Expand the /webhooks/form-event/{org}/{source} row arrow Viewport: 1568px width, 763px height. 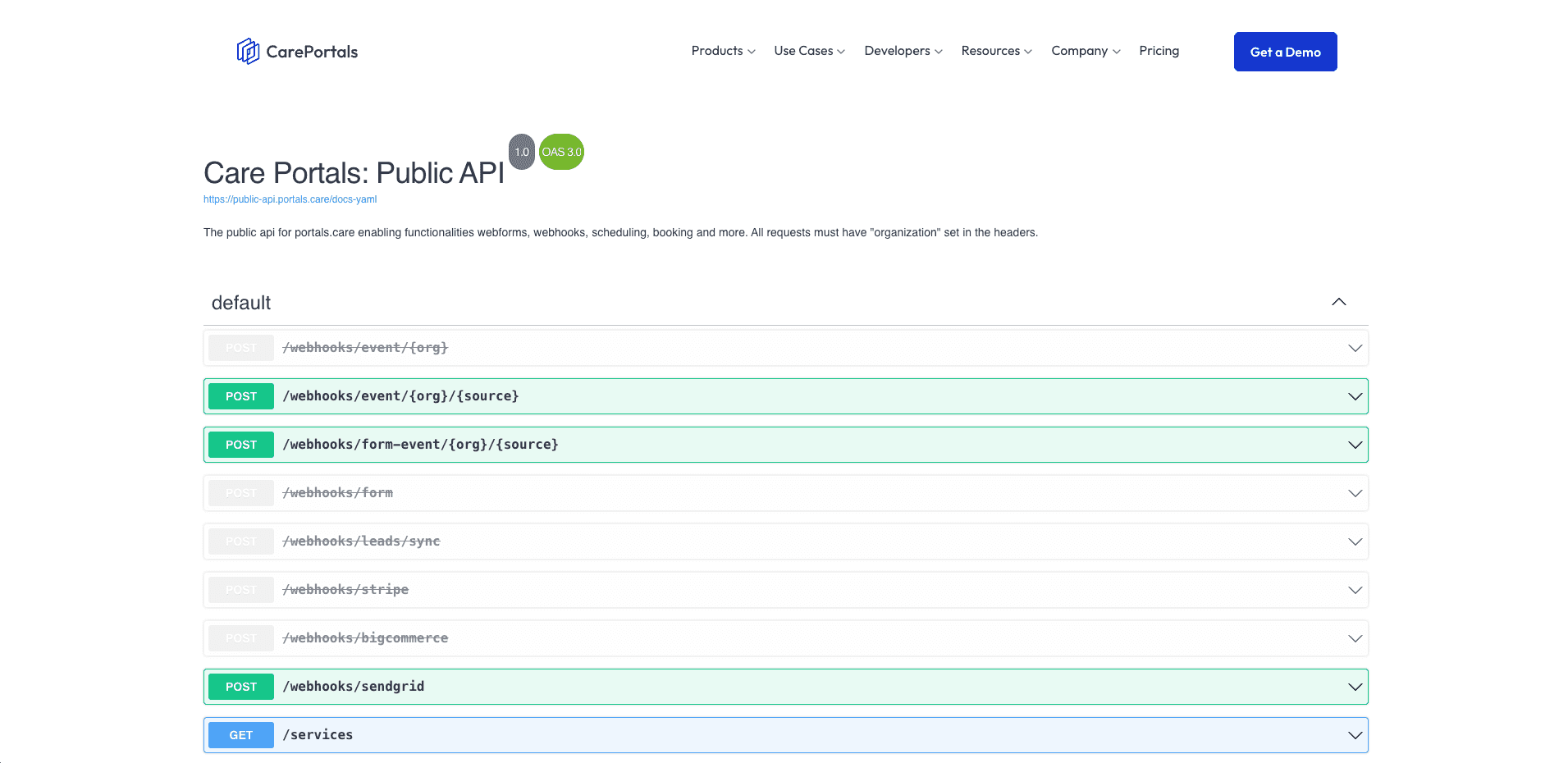point(1355,445)
